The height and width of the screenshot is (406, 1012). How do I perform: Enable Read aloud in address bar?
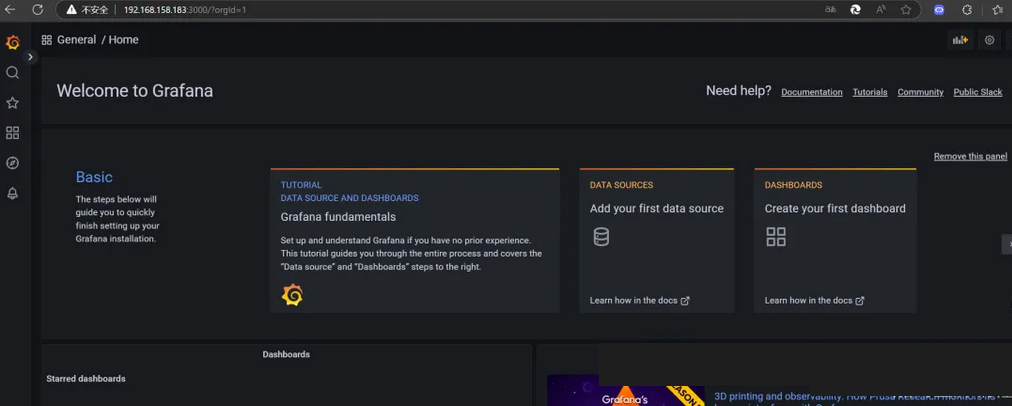pos(880,10)
